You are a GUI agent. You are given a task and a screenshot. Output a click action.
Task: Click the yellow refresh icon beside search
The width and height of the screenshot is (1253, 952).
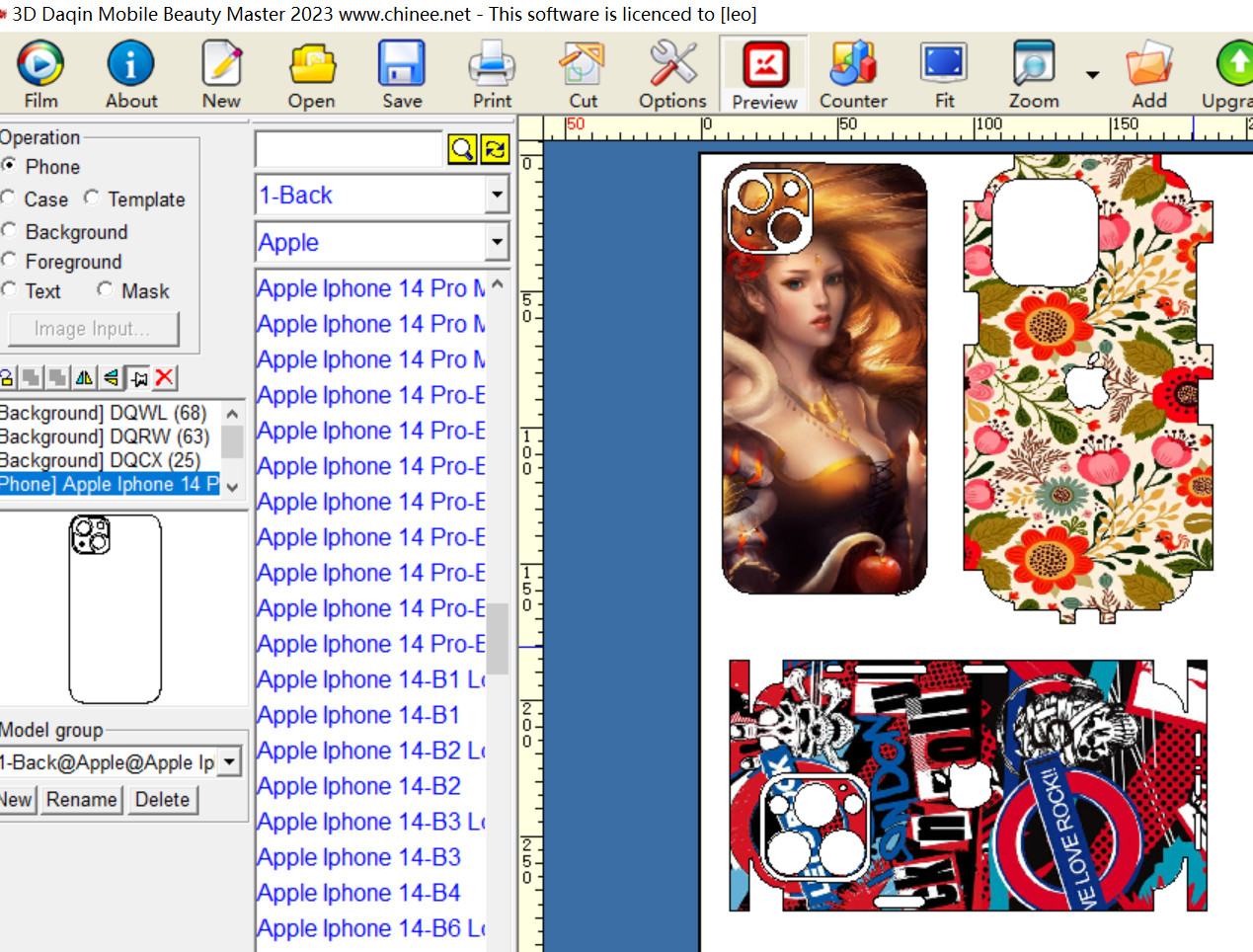point(495,149)
